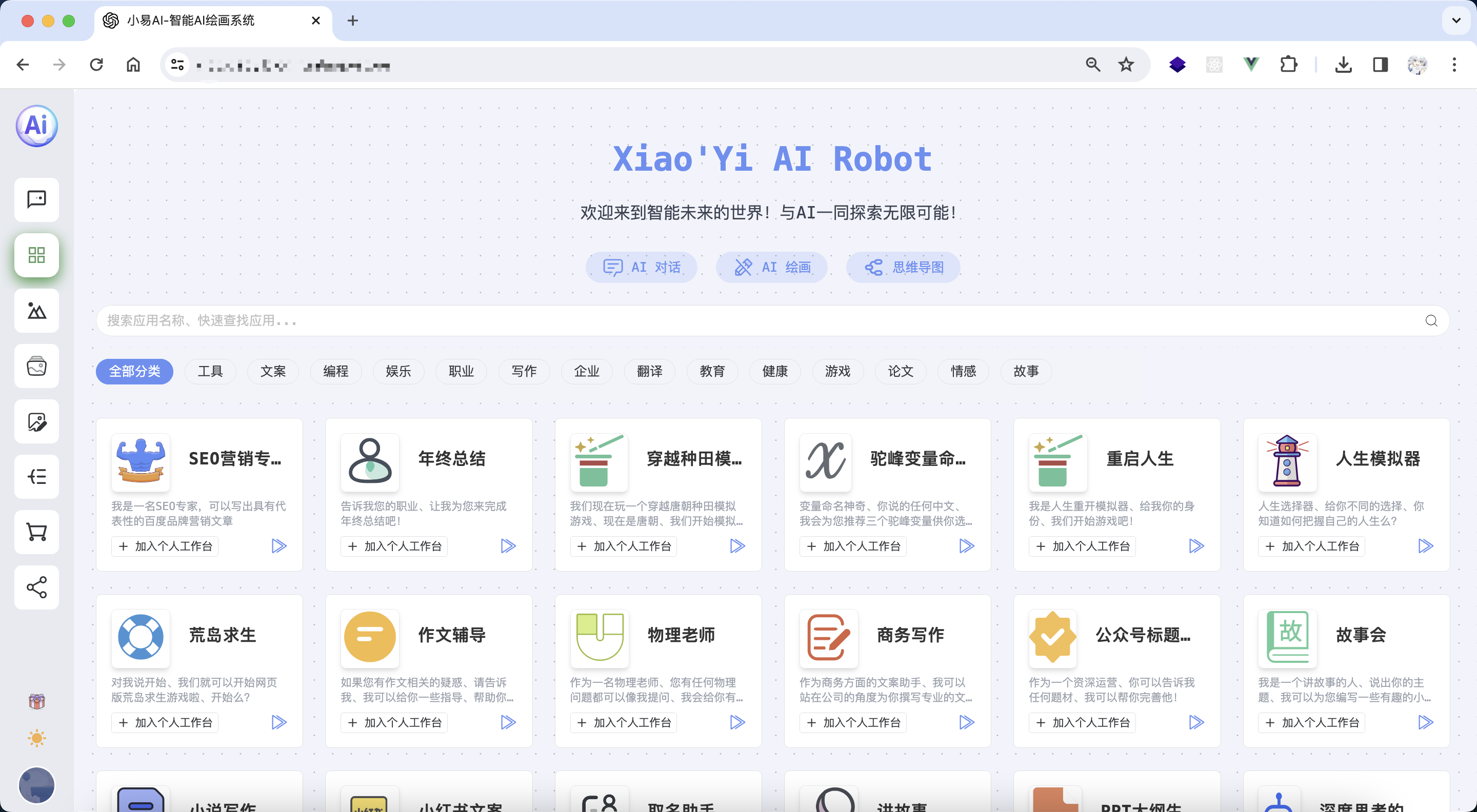Open the browser extensions puzzle icon

click(1288, 65)
